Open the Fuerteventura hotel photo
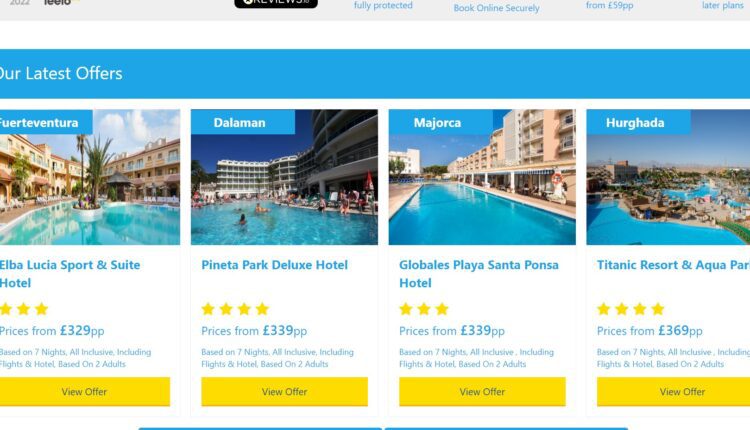Screen dimensions: 750x430 pos(90,177)
